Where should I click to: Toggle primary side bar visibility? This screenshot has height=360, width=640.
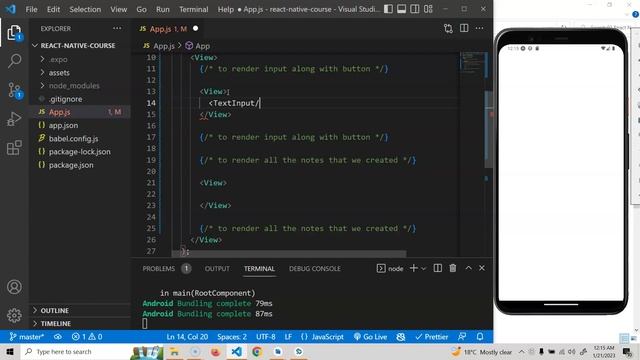(388, 9)
